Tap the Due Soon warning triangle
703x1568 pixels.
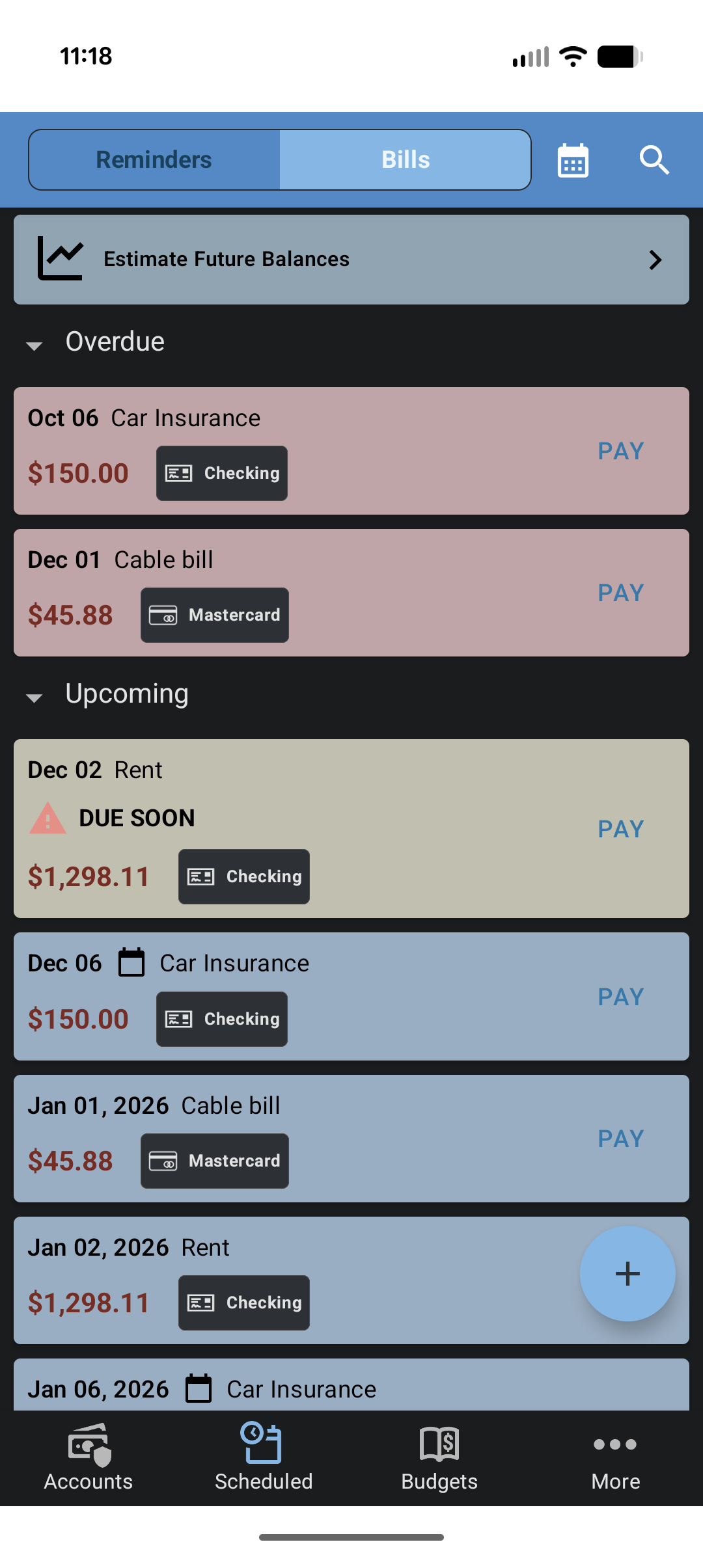(x=48, y=818)
